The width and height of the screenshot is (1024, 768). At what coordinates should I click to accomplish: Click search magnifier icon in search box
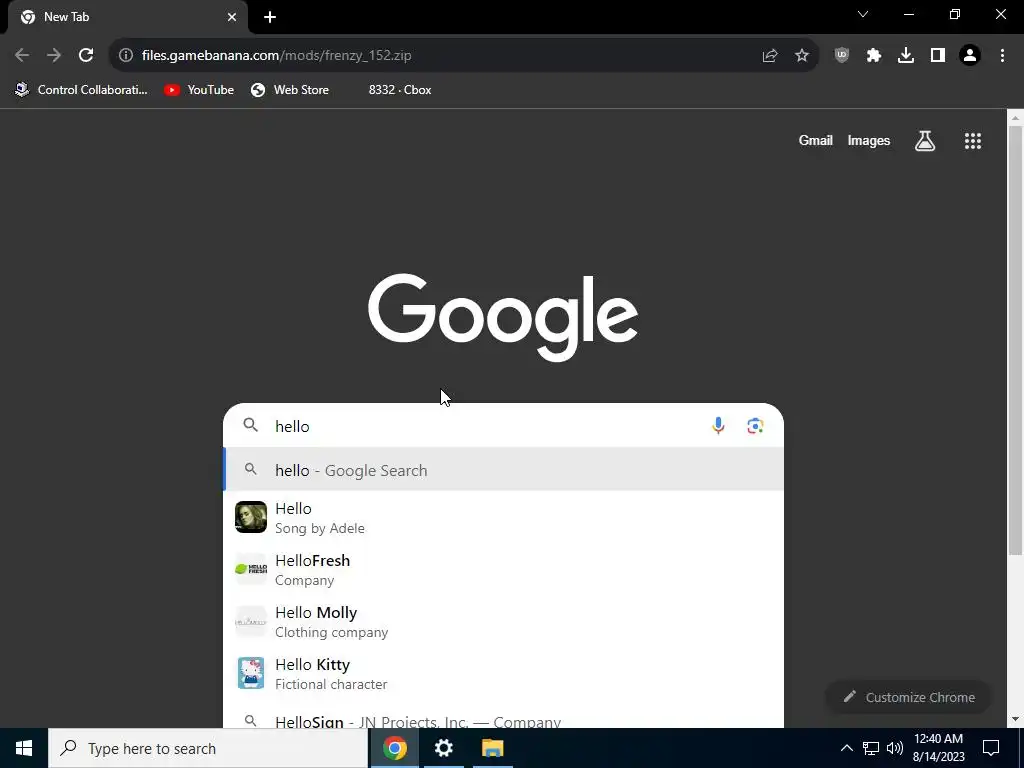tap(251, 425)
